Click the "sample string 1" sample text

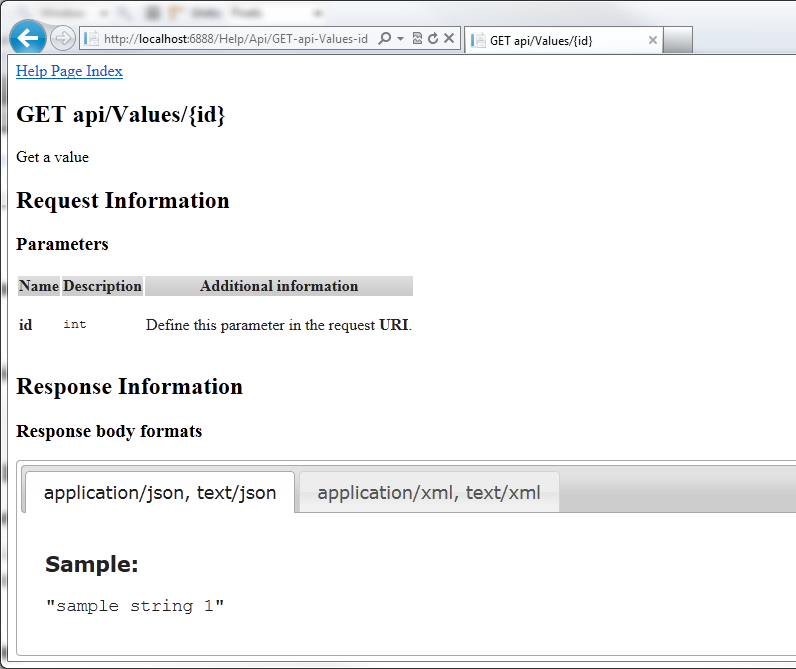(135, 606)
